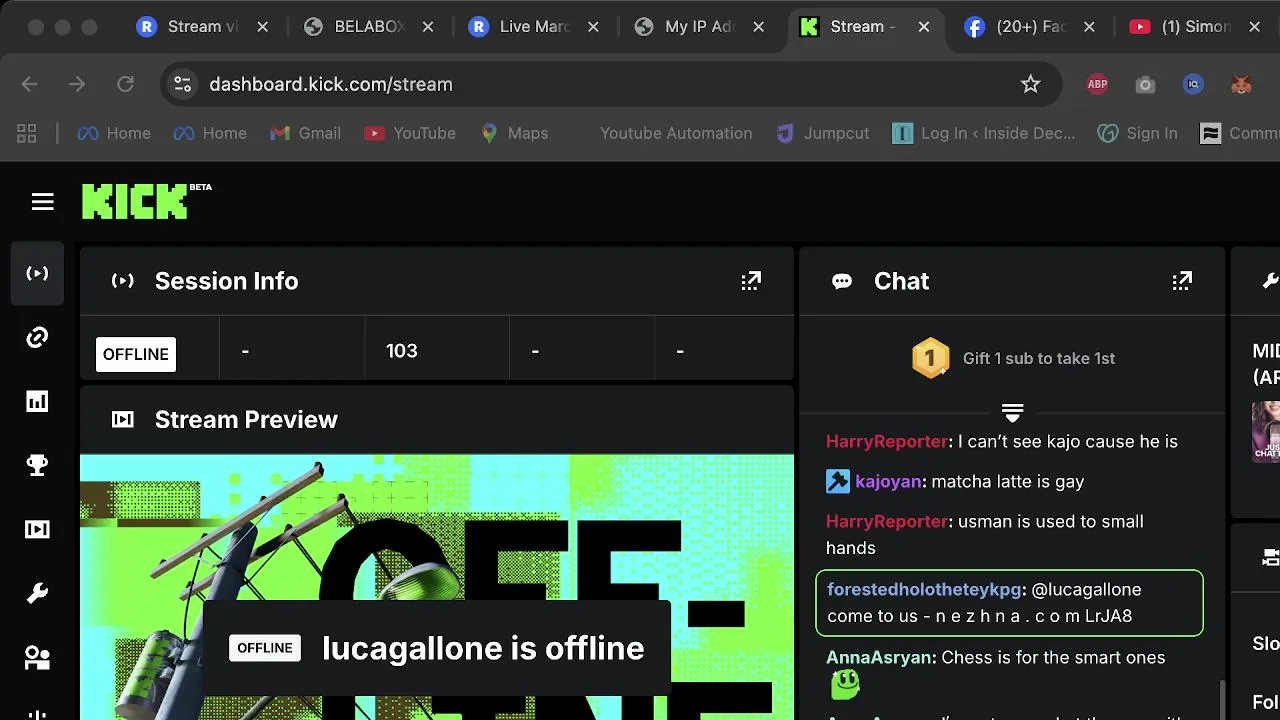This screenshot has width=1280, height=720.
Task: Open the Stream section in the sidebar
Action: coord(37,273)
